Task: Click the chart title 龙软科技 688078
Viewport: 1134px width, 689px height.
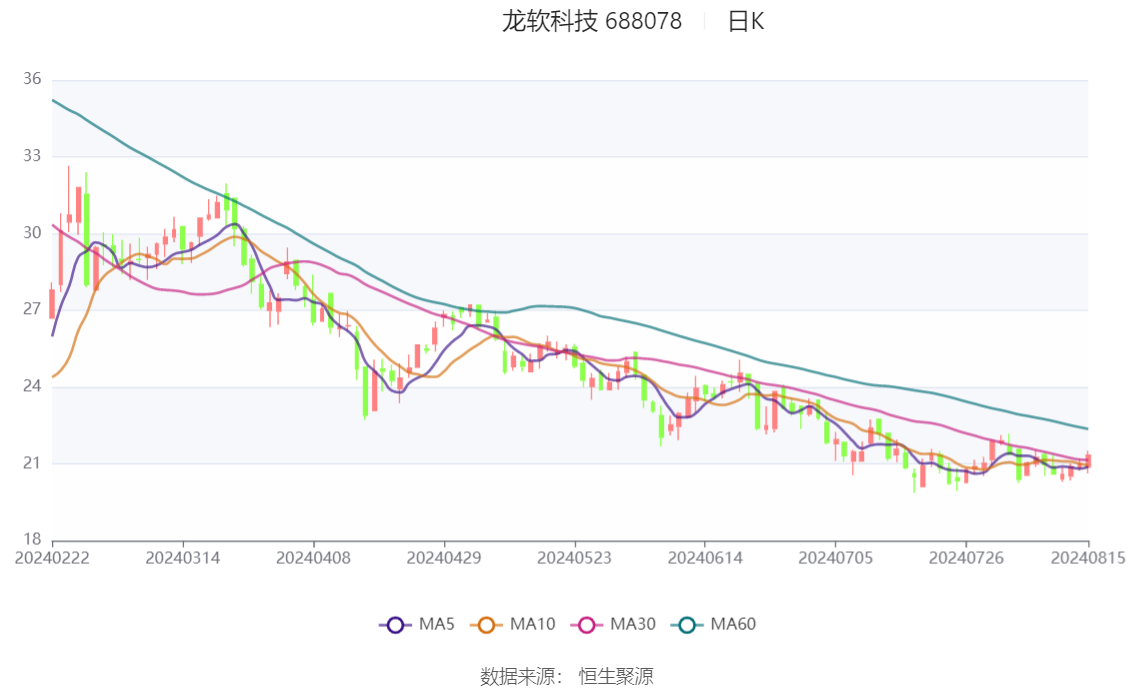Action: point(592,21)
